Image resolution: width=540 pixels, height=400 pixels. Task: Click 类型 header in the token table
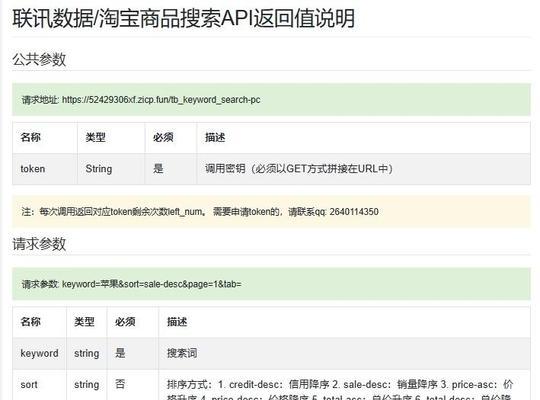pyautogui.click(x=95, y=137)
